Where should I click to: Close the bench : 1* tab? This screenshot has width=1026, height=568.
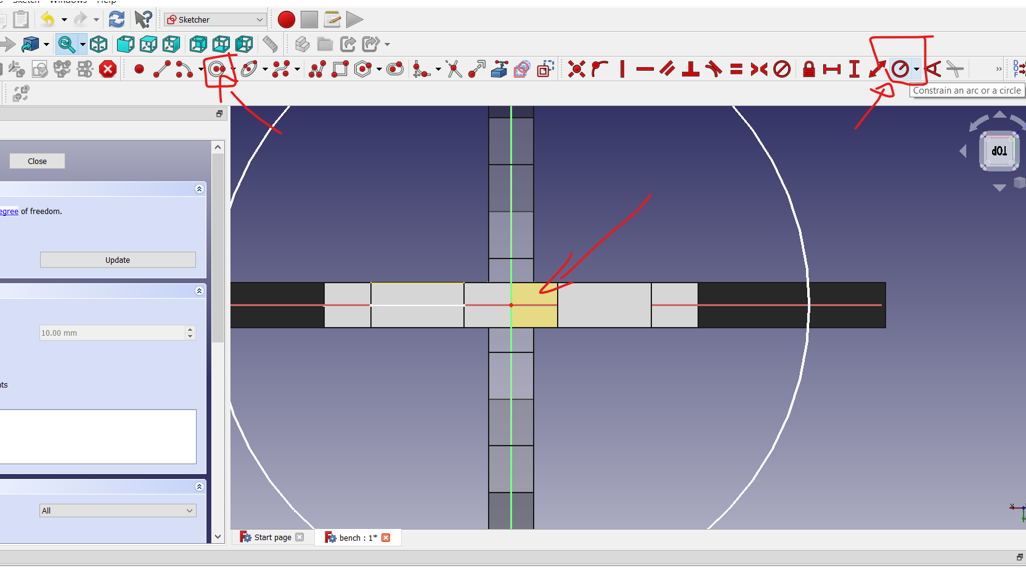385,537
